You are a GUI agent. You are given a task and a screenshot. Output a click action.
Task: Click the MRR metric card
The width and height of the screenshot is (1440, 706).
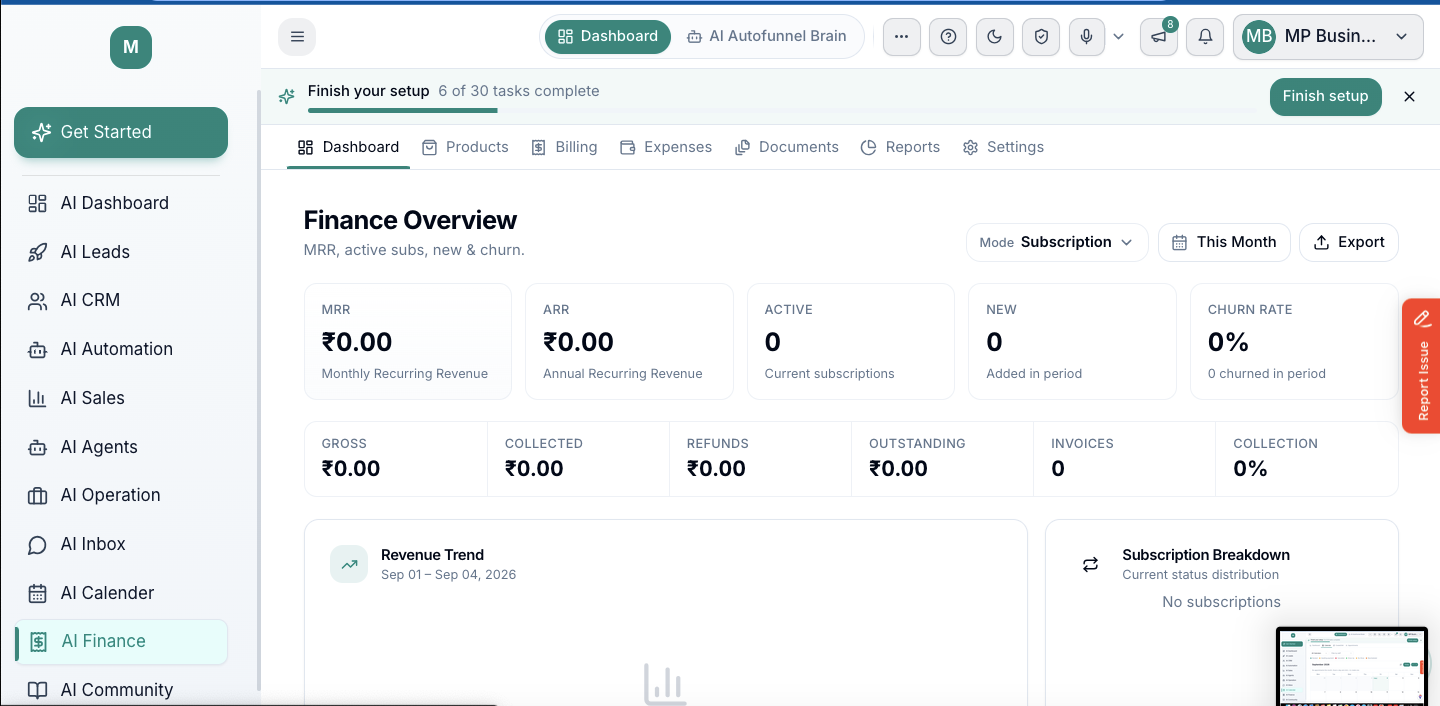(x=408, y=342)
